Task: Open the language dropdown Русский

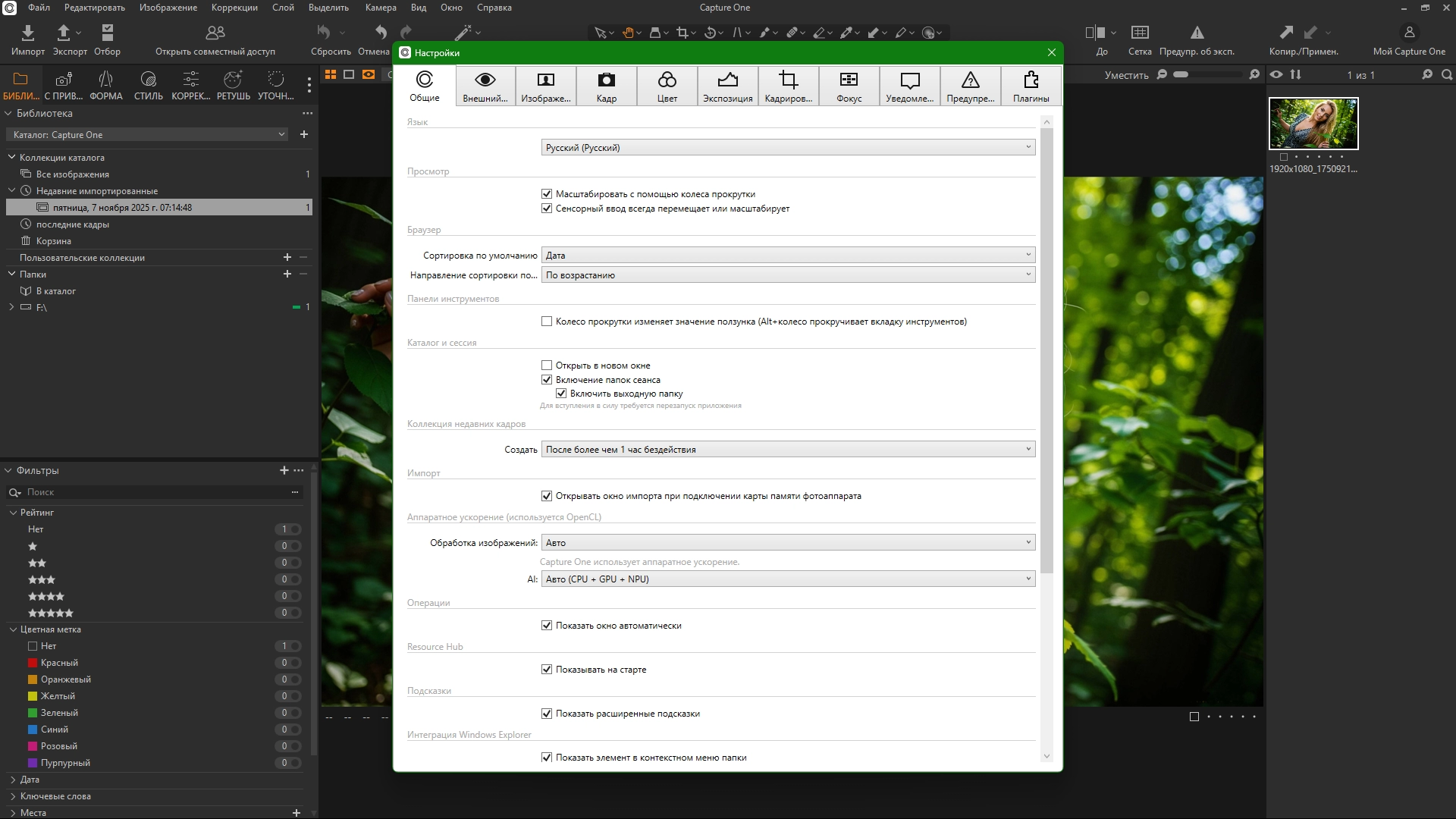Action: (788, 148)
